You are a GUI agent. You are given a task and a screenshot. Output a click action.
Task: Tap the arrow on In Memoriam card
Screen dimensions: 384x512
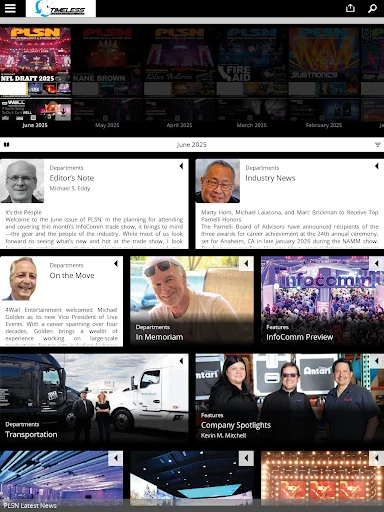pyautogui.click(x=246, y=263)
